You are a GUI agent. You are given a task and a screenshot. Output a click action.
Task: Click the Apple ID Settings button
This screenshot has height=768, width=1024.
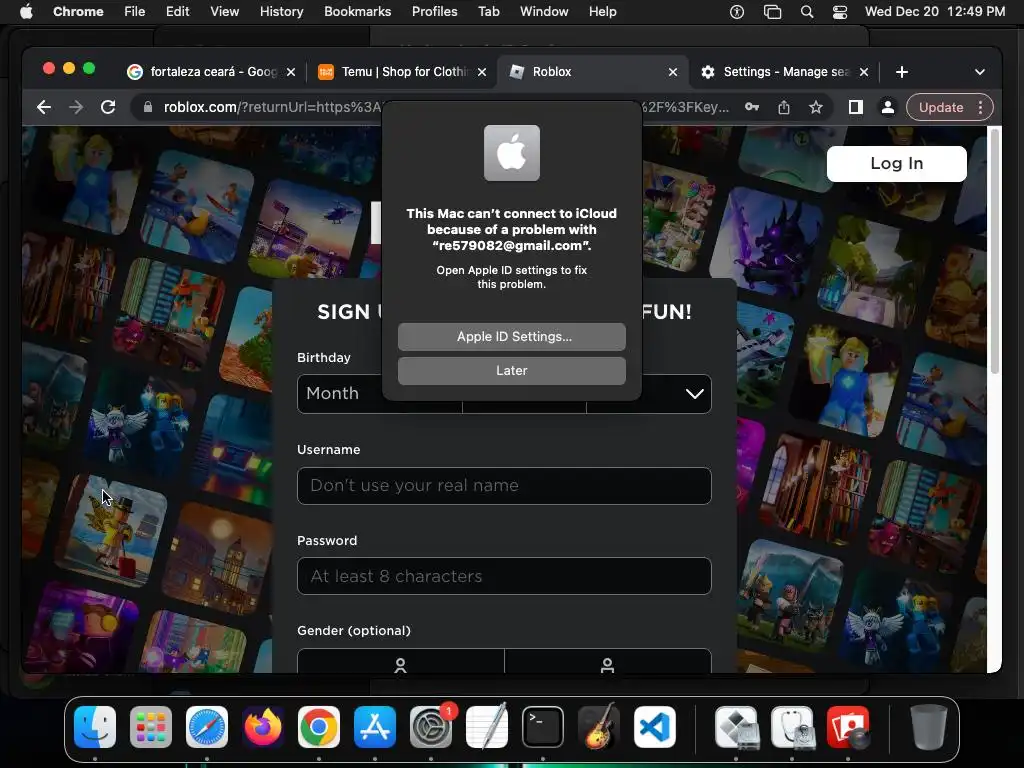511,336
